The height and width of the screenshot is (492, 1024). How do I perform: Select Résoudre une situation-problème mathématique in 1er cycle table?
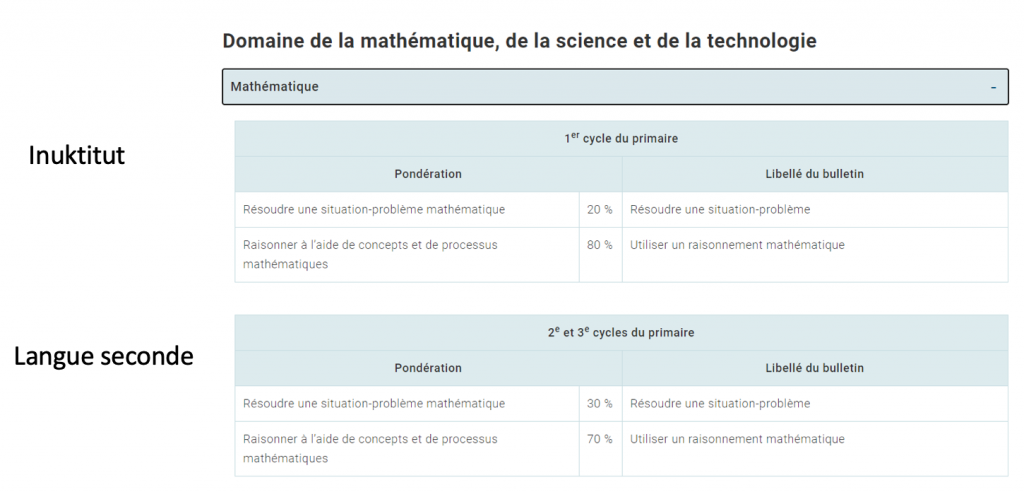[374, 210]
